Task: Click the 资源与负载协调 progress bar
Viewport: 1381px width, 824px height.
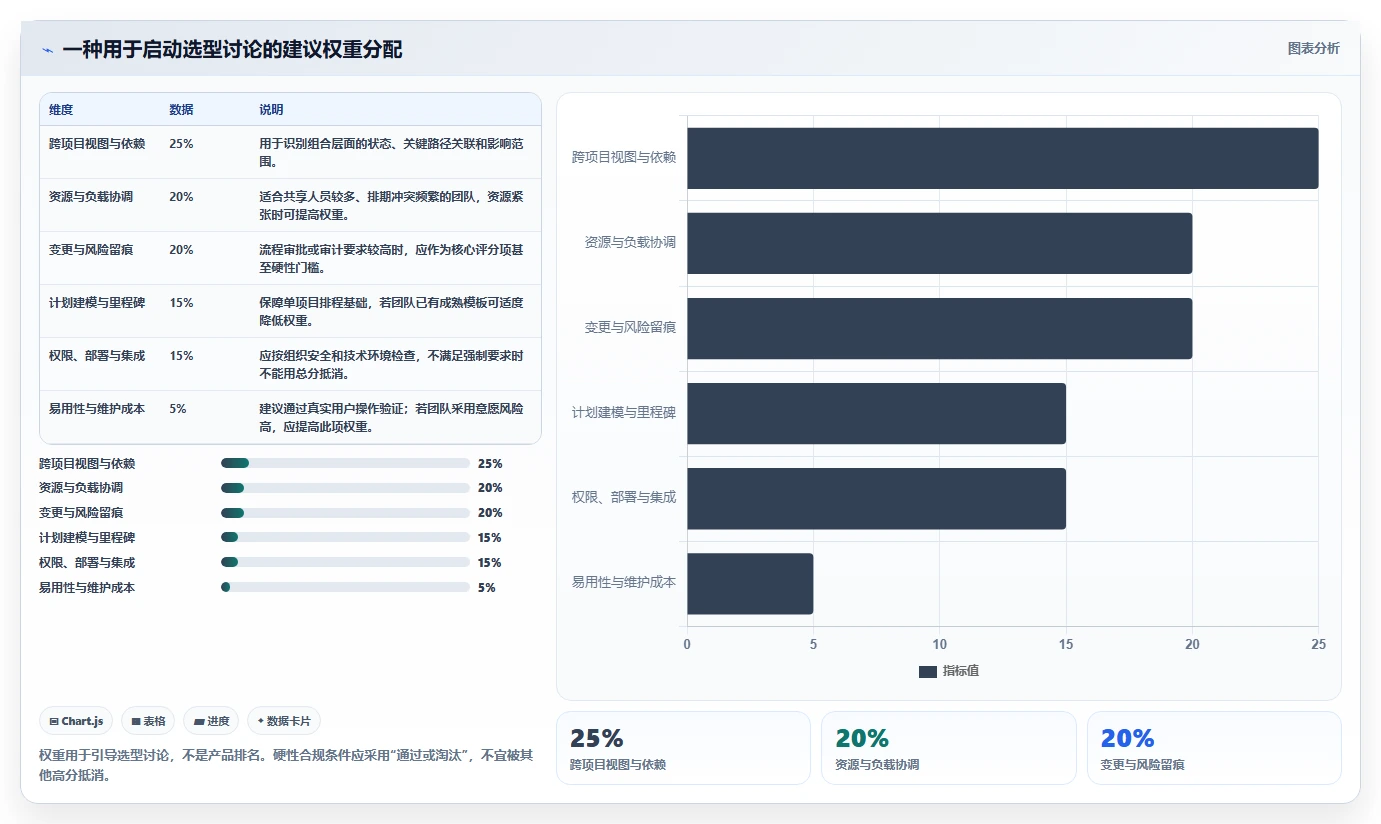Action: (345, 488)
